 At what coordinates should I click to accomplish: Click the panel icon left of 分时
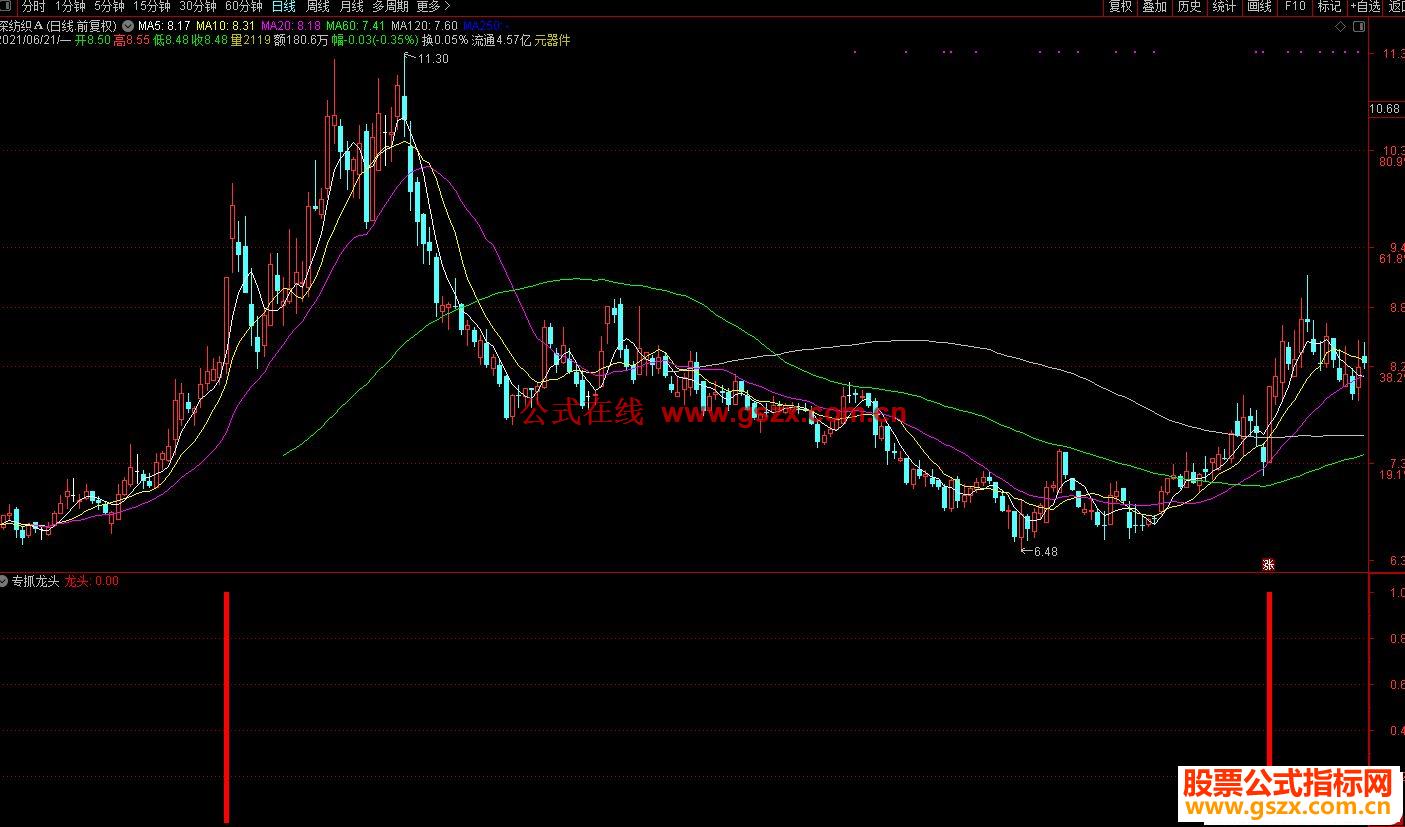tap(6, 6)
